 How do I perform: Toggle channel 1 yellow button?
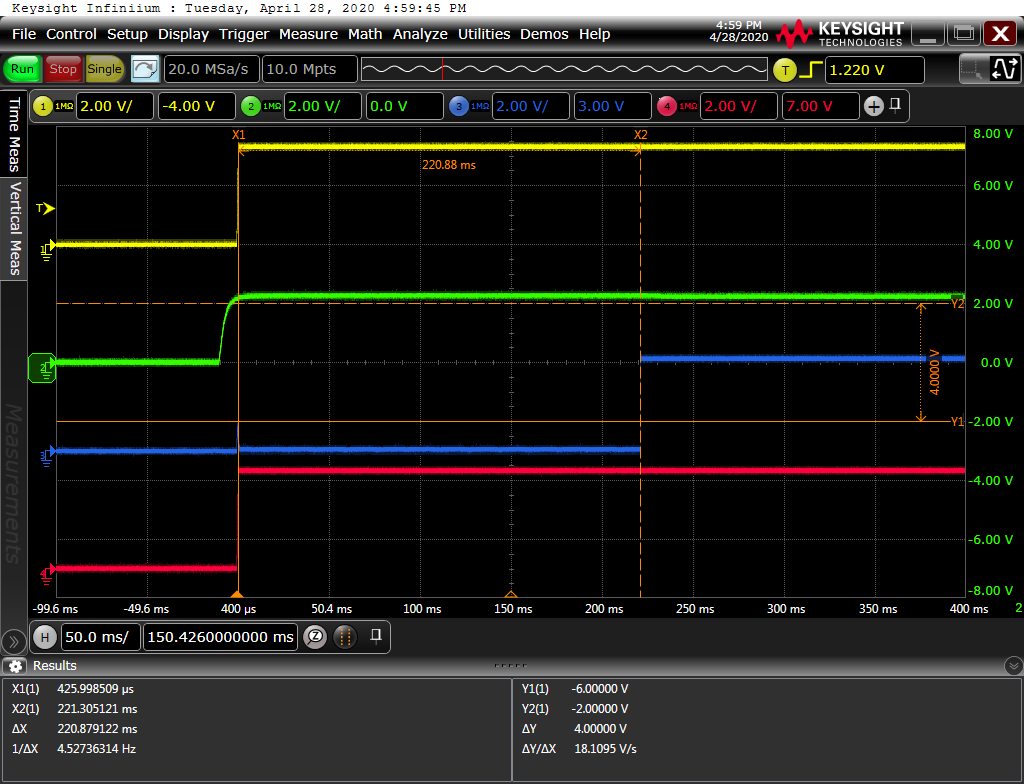43,106
